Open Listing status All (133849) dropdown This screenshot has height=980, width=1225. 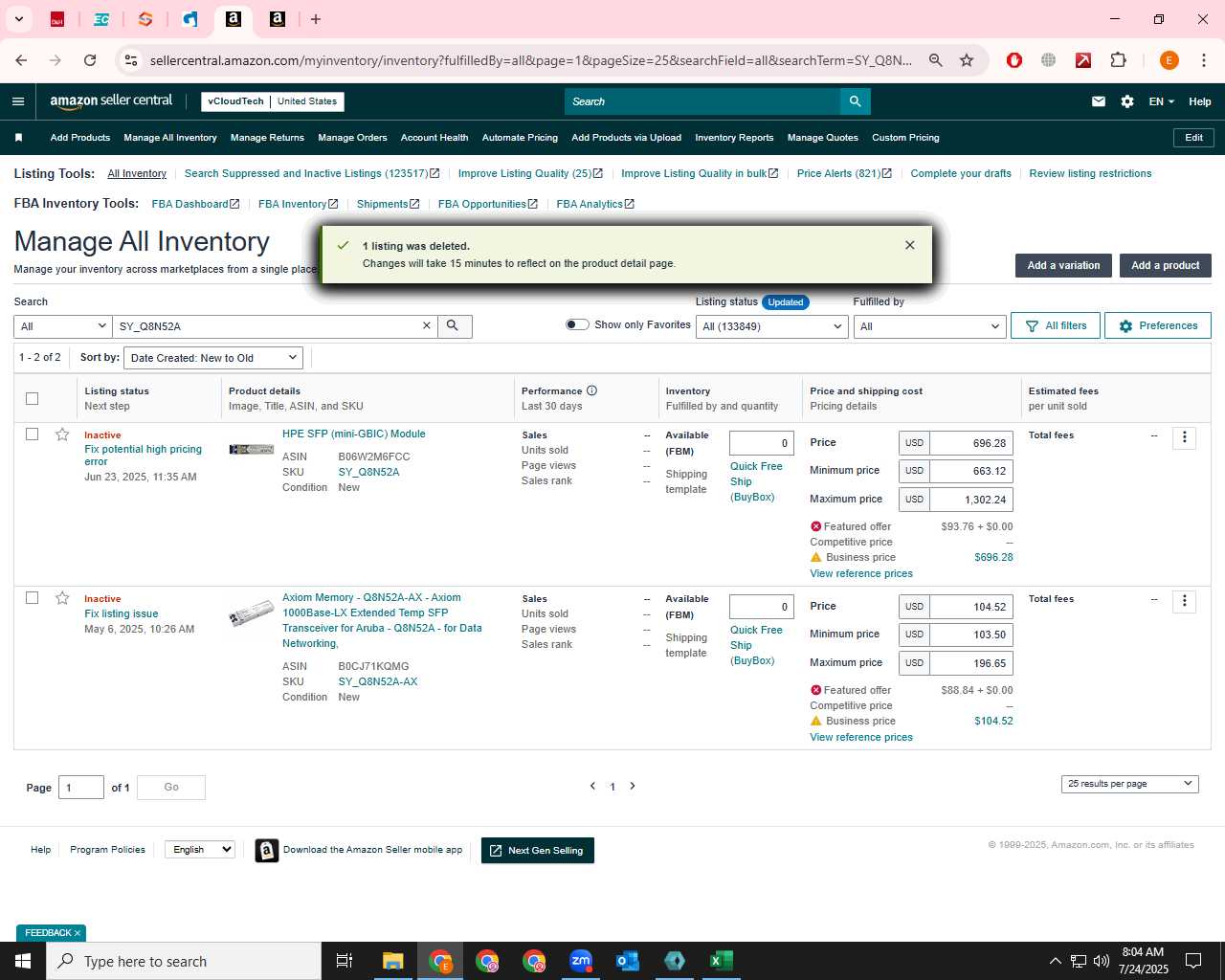tap(771, 326)
